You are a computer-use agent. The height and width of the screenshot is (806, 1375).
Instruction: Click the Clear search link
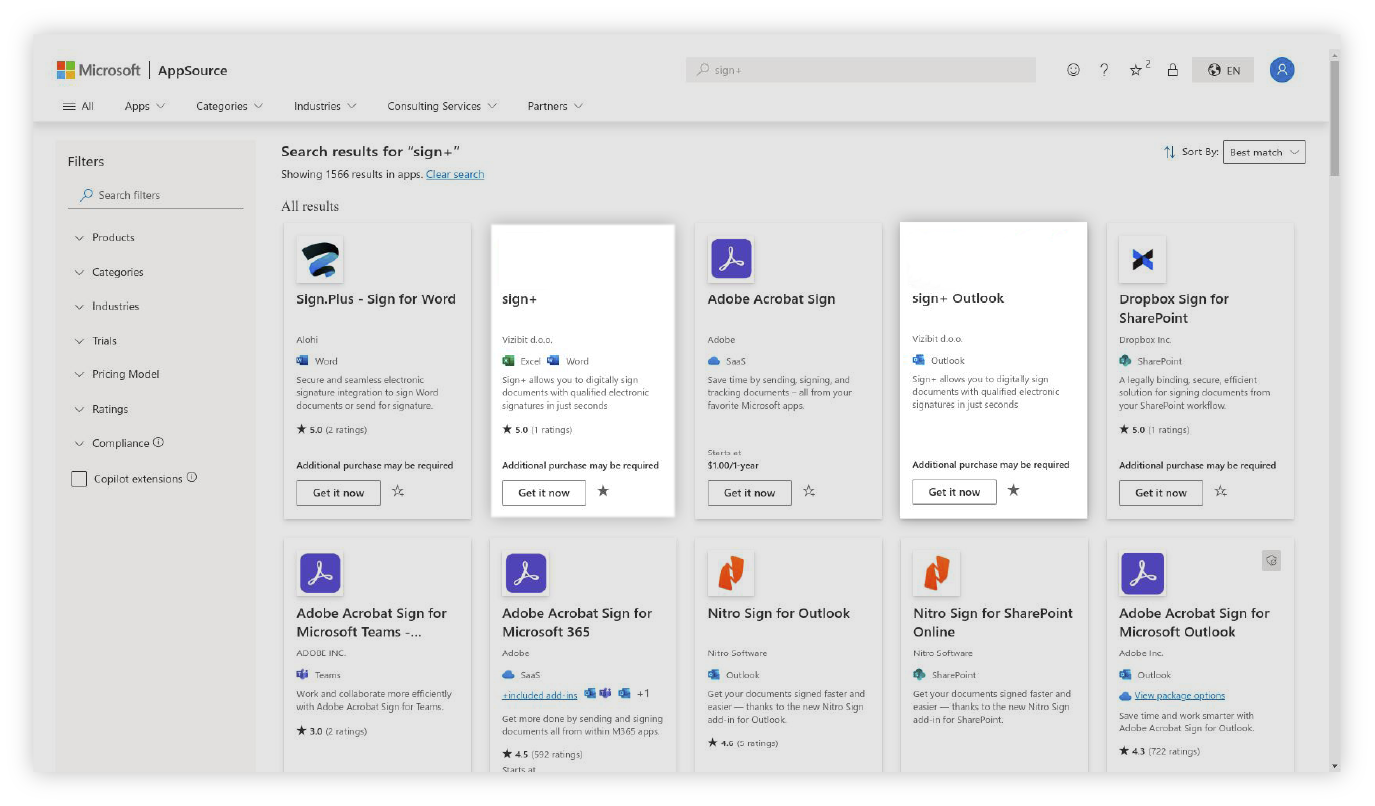[x=455, y=175]
